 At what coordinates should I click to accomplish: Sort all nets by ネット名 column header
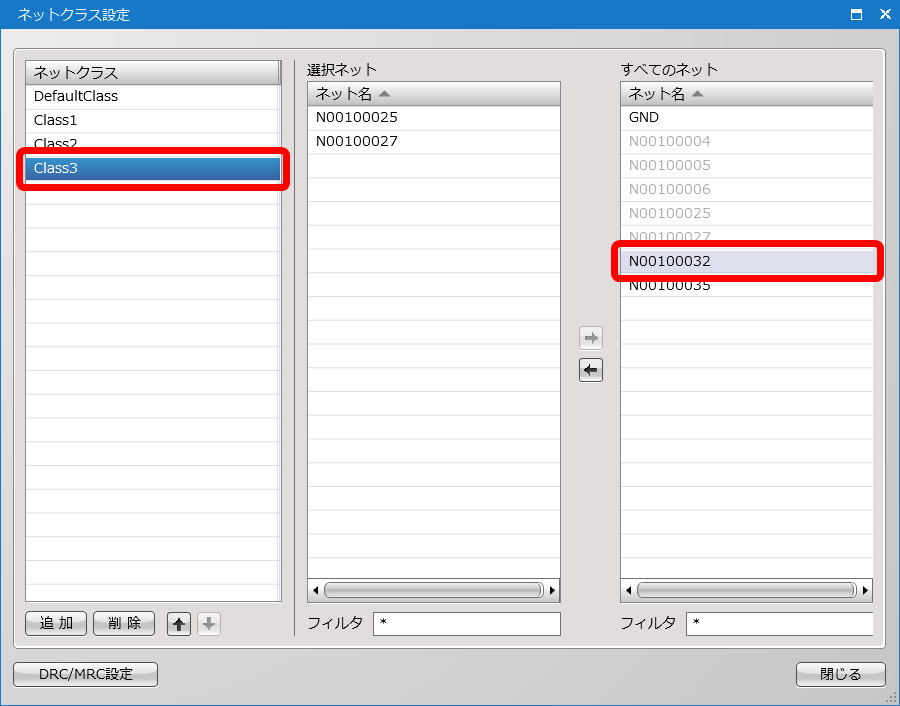point(746,94)
